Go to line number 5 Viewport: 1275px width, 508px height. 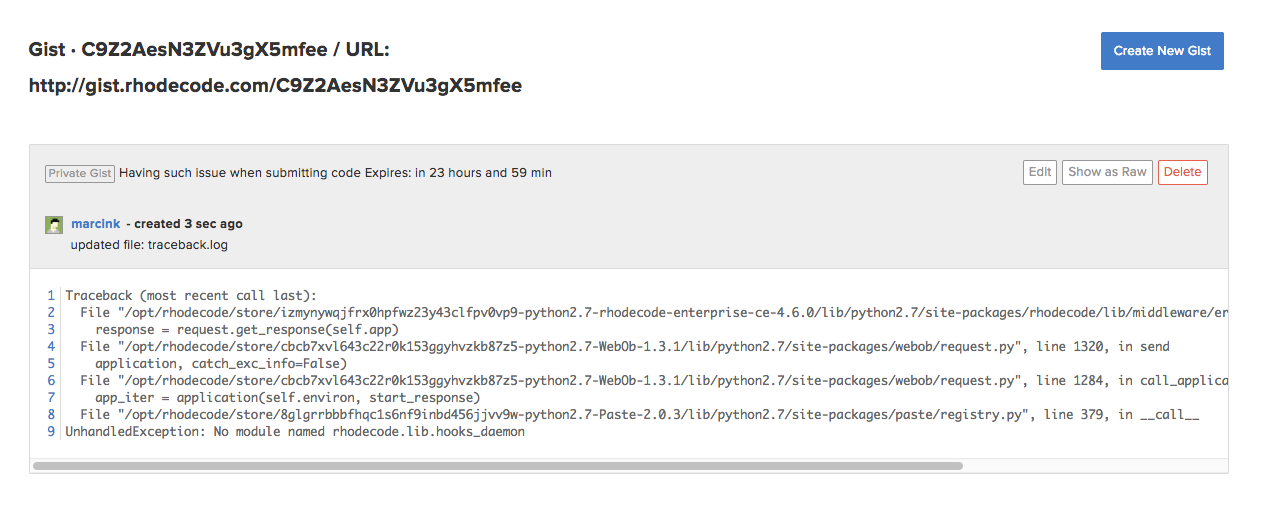[50, 364]
